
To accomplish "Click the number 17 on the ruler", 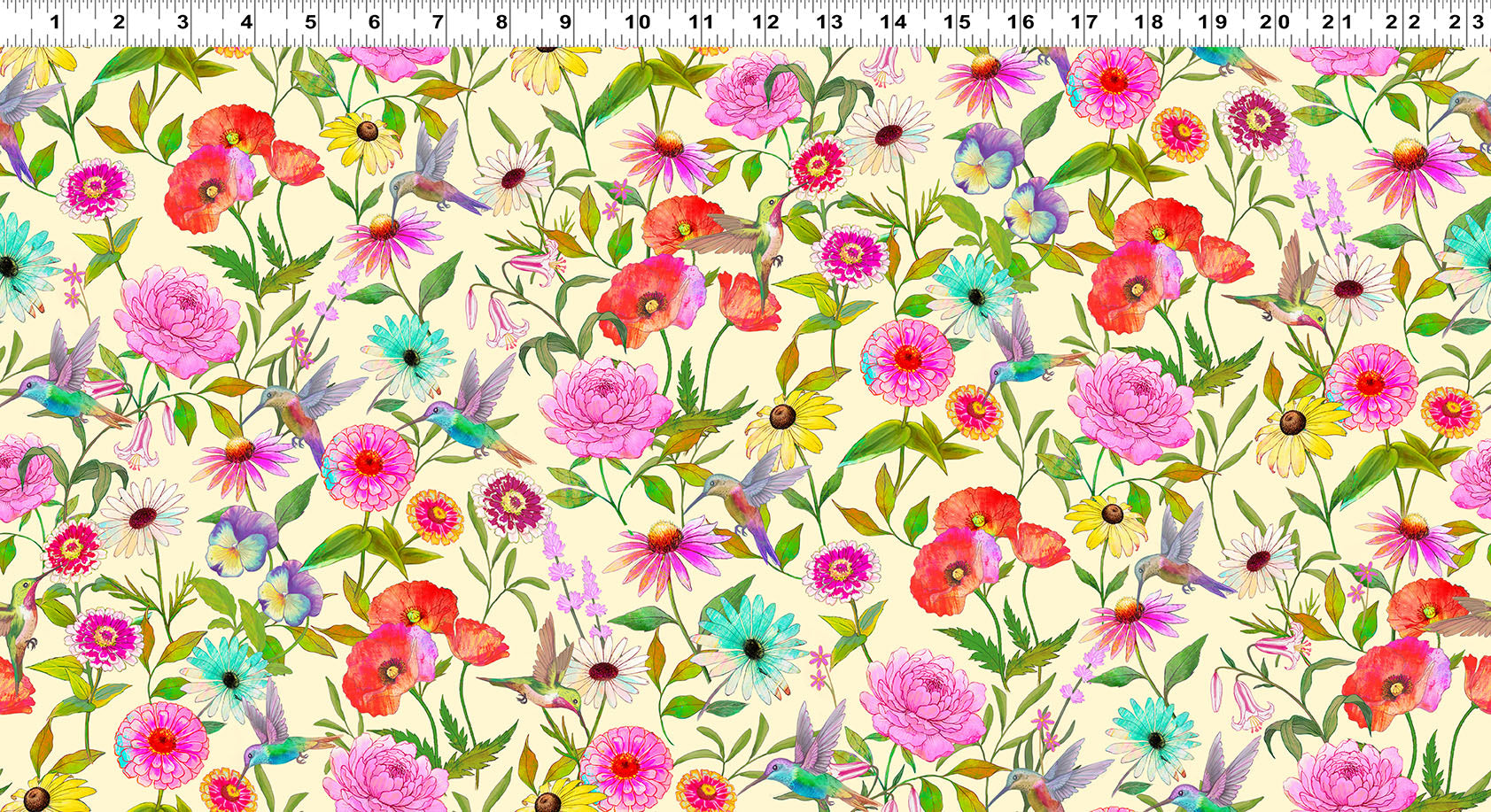I will [x=1085, y=21].
